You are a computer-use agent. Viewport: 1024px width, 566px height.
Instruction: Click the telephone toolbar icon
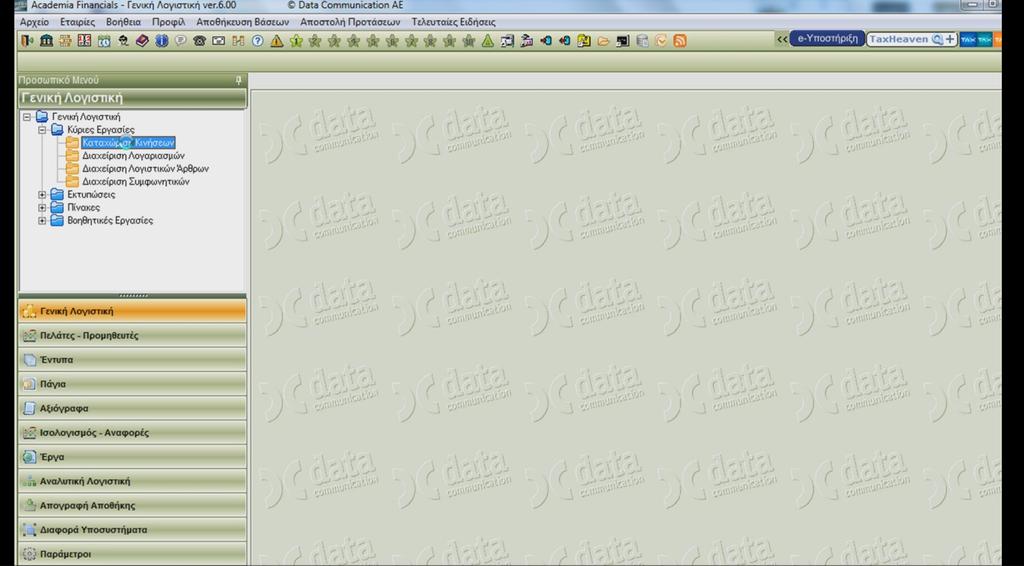point(199,40)
